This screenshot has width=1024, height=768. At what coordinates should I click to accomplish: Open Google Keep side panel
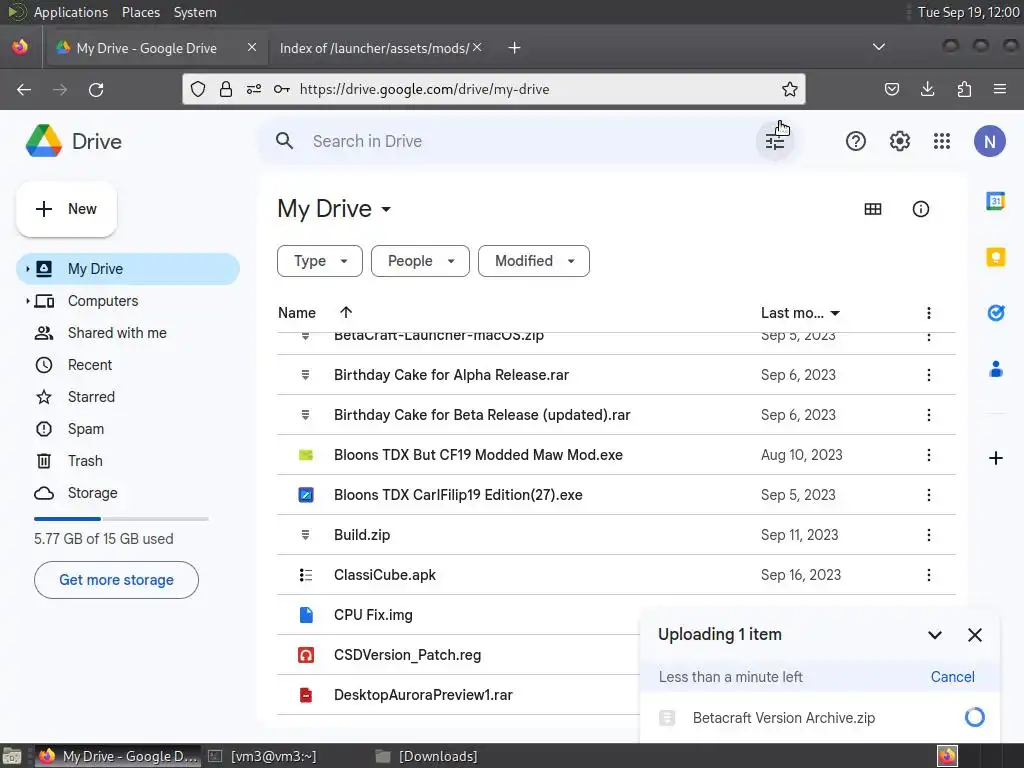[x=995, y=257]
